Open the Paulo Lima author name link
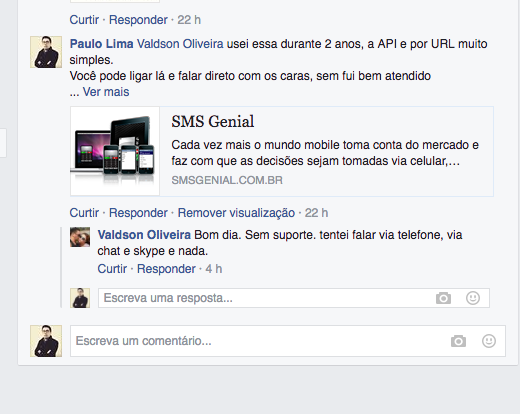The image size is (520, 414). click(102, 44)
